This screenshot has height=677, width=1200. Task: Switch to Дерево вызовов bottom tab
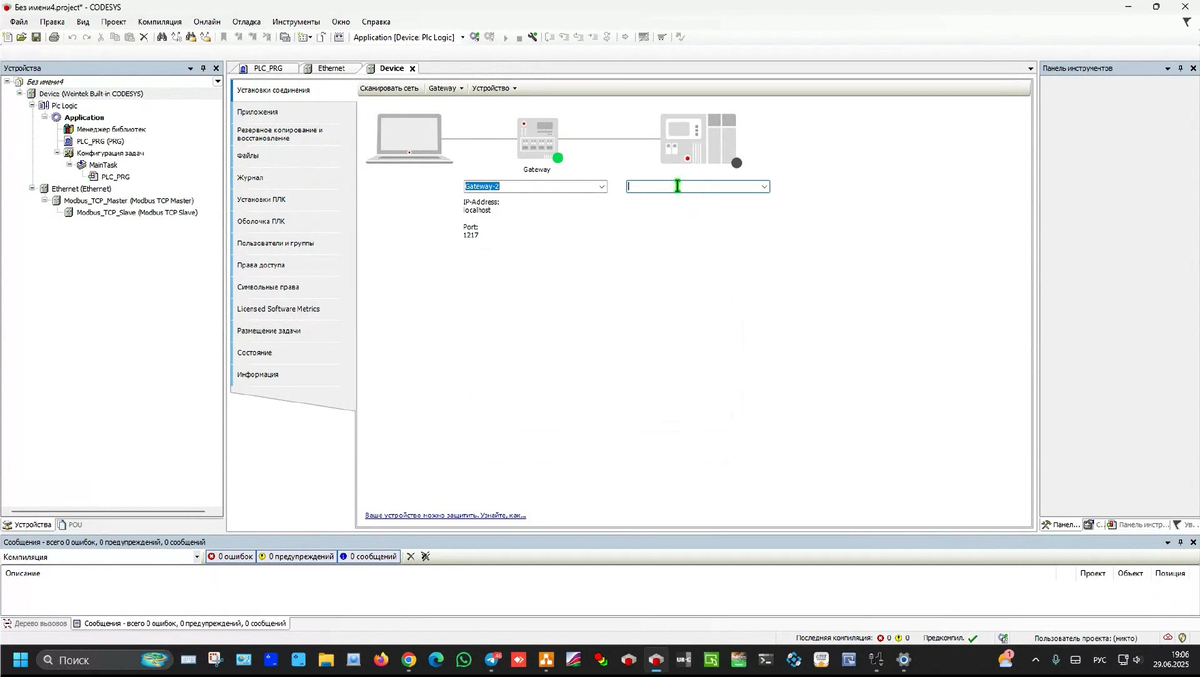point(35,623)
